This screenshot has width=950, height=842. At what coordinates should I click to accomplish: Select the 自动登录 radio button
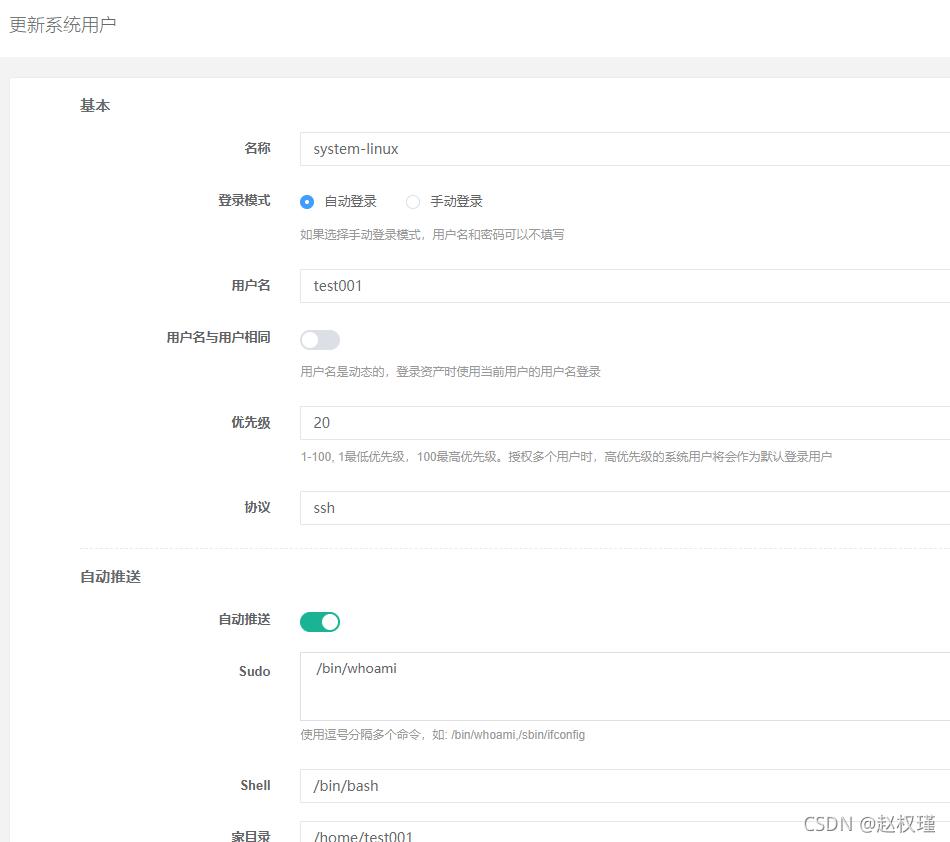(307, 202)
